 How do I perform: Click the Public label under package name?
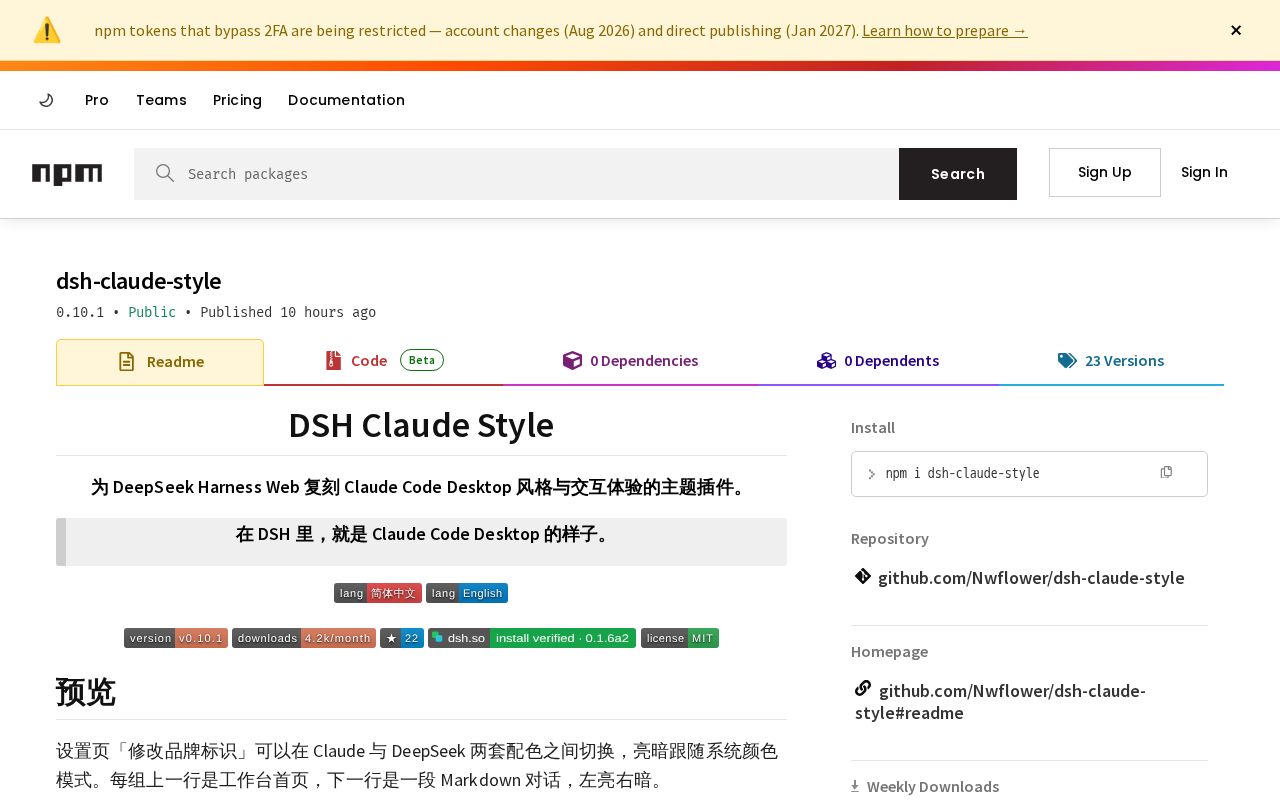coord(152,312)
